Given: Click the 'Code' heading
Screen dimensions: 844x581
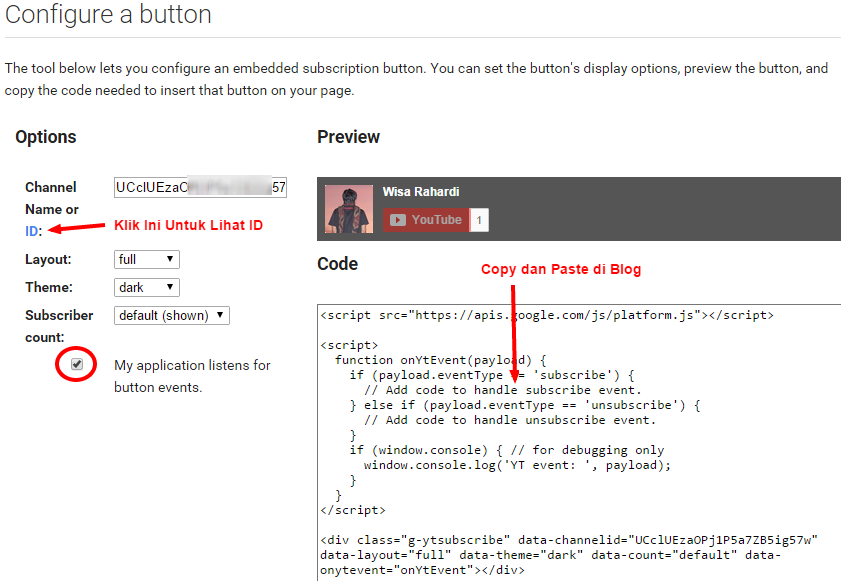Looking at the screenshot, I should (x=337, y=264).
